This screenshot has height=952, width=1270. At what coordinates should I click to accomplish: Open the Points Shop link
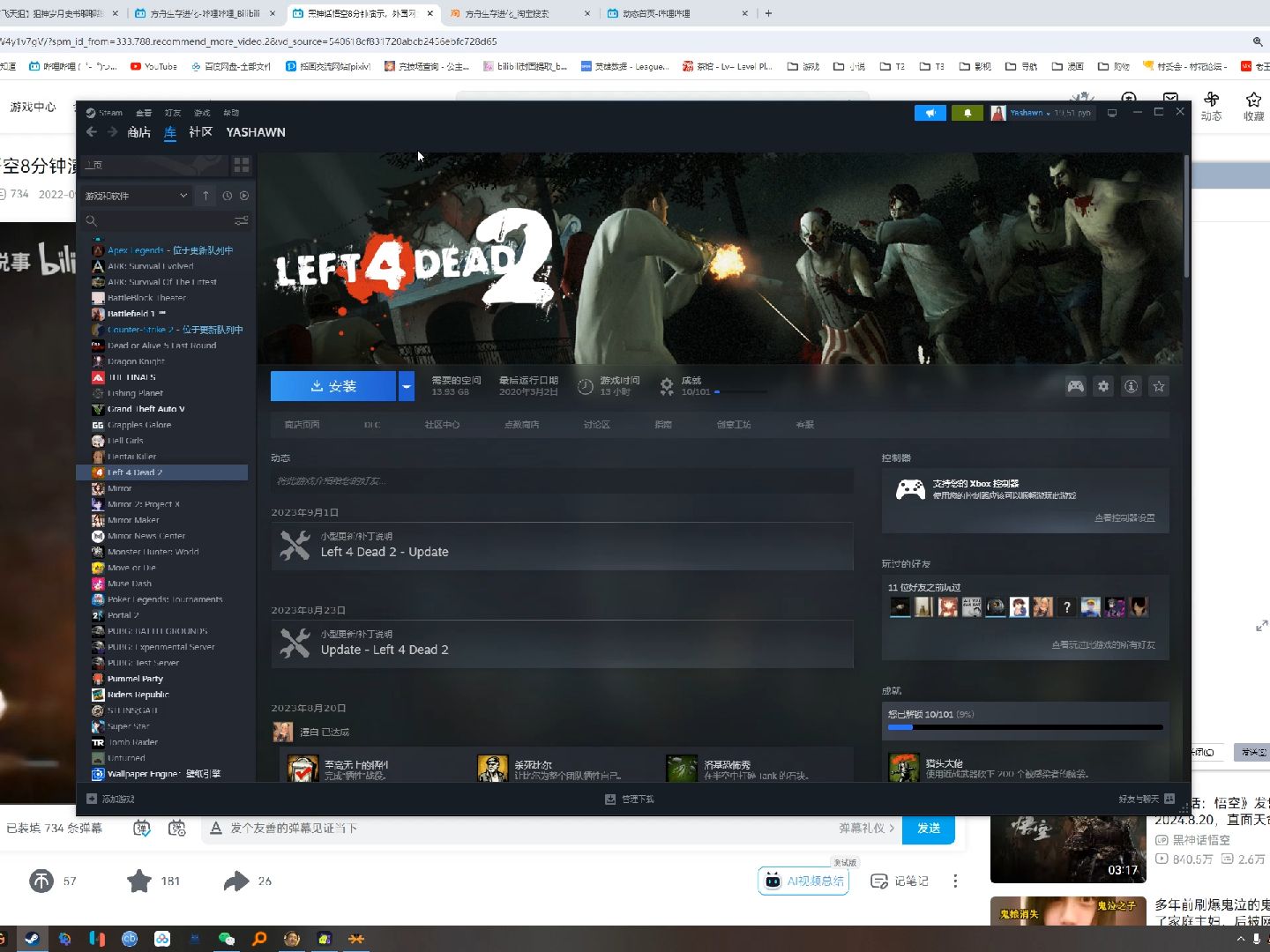click(x=521, y=425)
